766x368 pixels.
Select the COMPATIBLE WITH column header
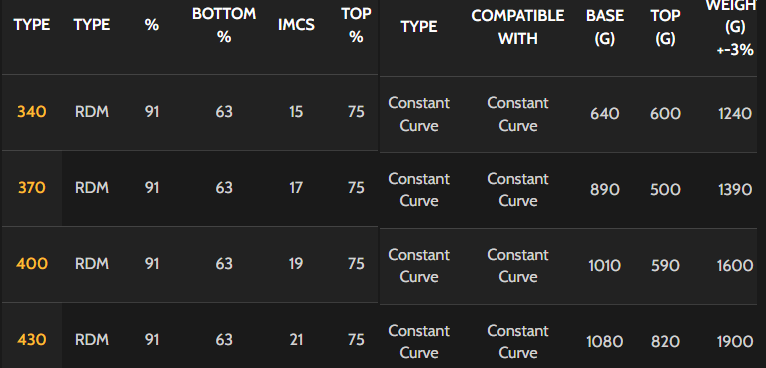click(518, 27)
